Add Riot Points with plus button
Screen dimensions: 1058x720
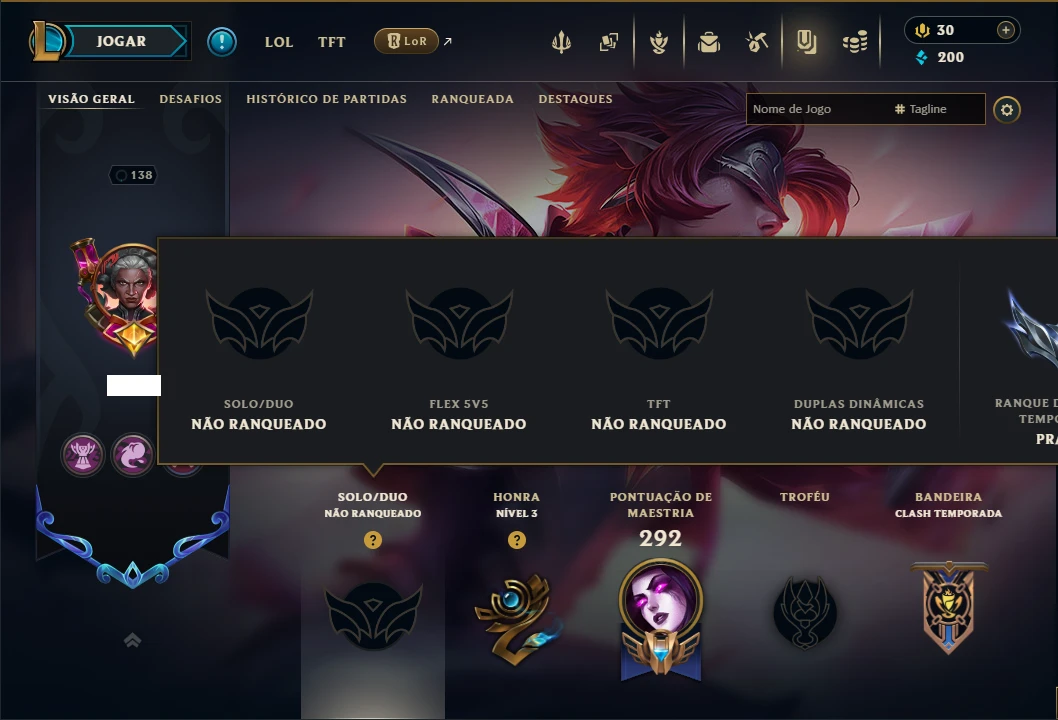tap(1005, 30)
